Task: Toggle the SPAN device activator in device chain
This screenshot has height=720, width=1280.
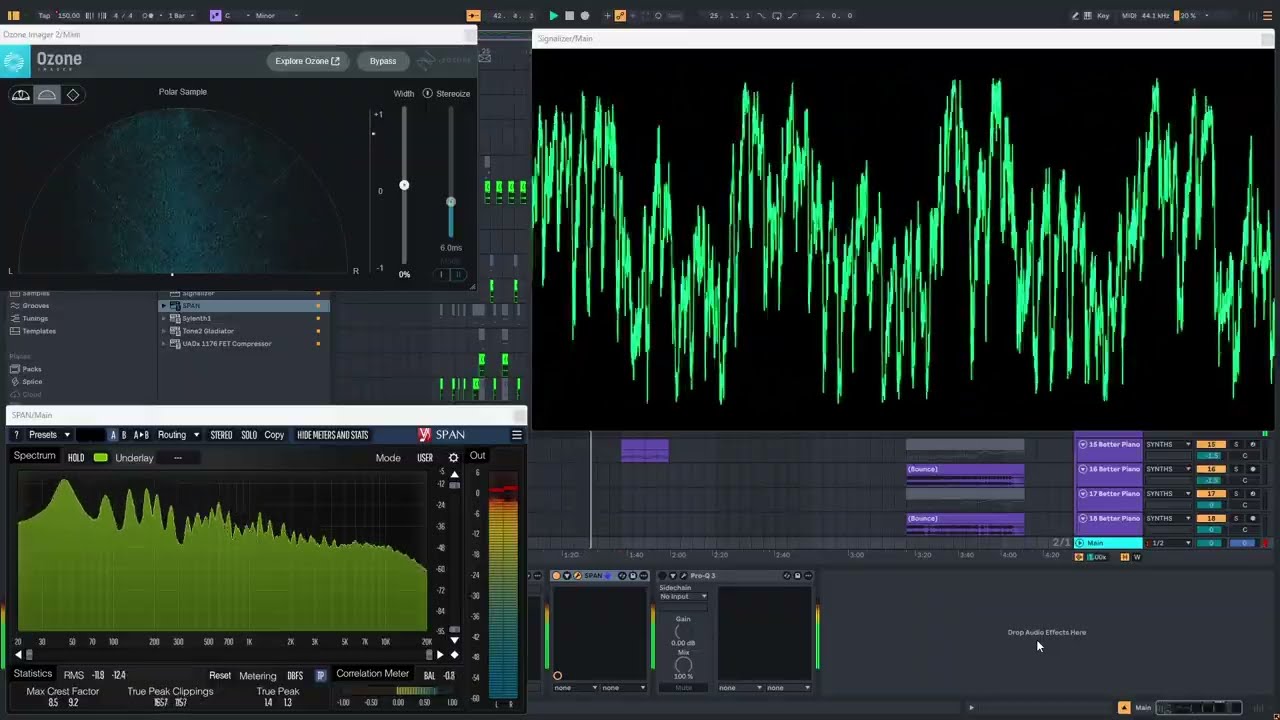Action: click(x=556, y=576)
